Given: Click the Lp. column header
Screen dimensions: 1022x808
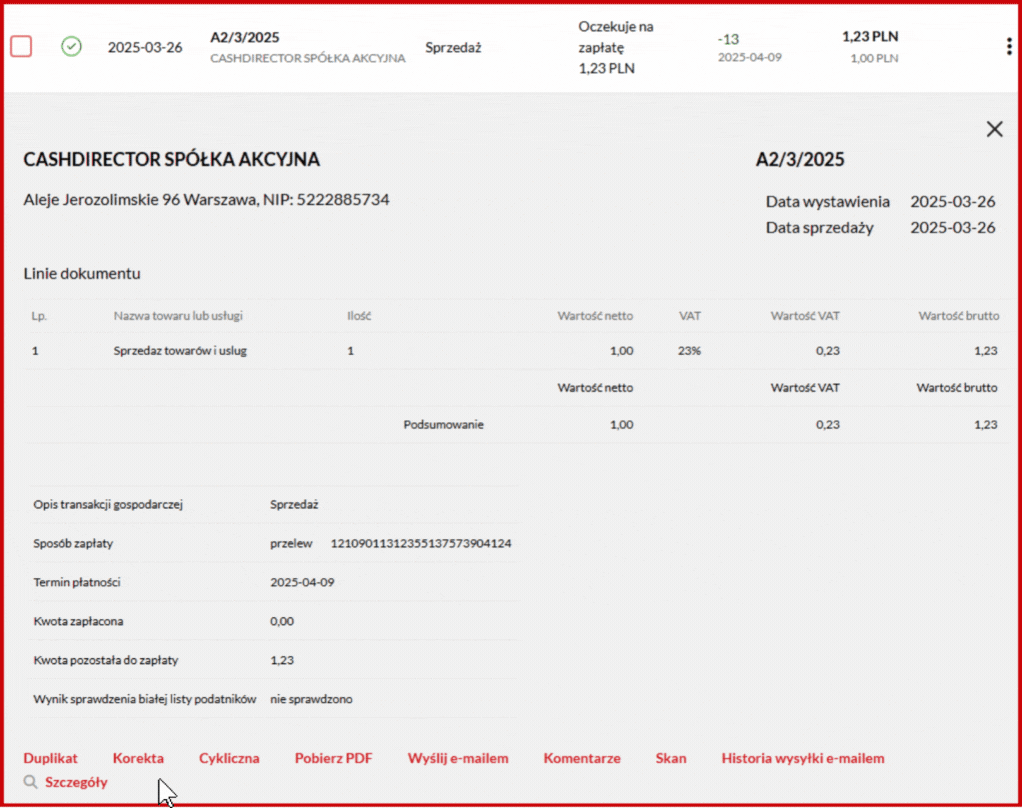Looking at the screenshot, I should click(39, 315).
